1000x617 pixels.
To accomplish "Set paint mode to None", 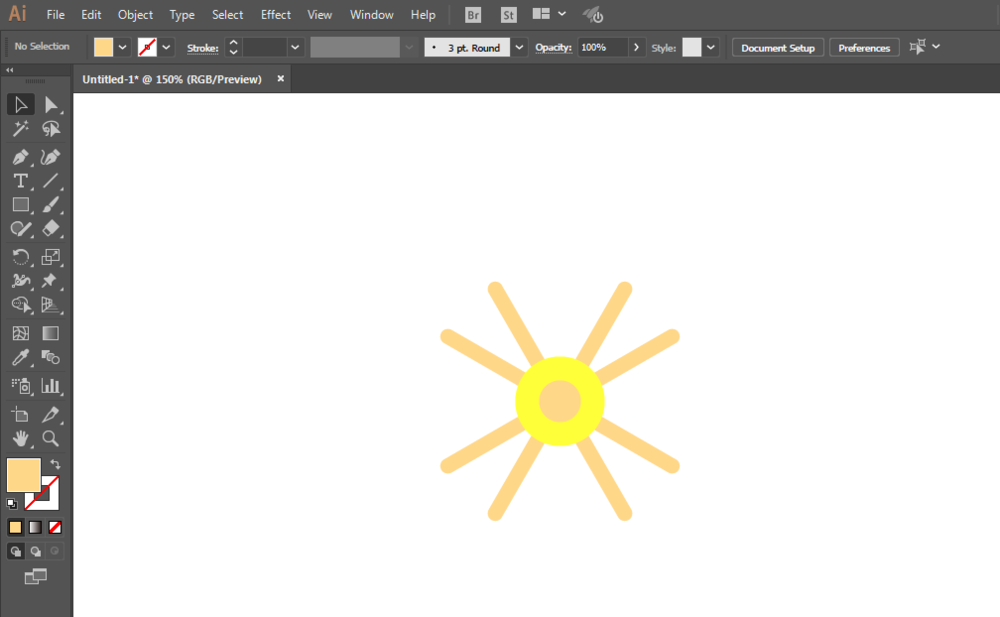I will click(x=55, y=527).
